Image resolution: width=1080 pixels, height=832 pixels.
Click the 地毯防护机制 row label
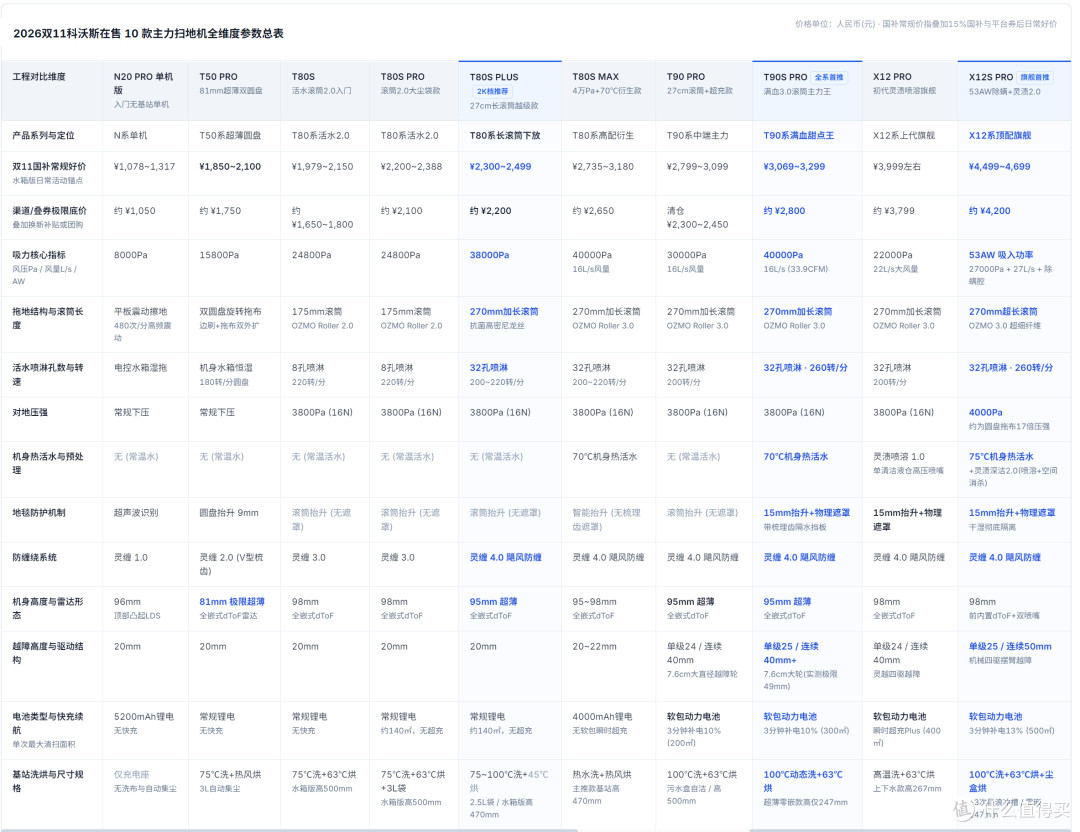39,512
